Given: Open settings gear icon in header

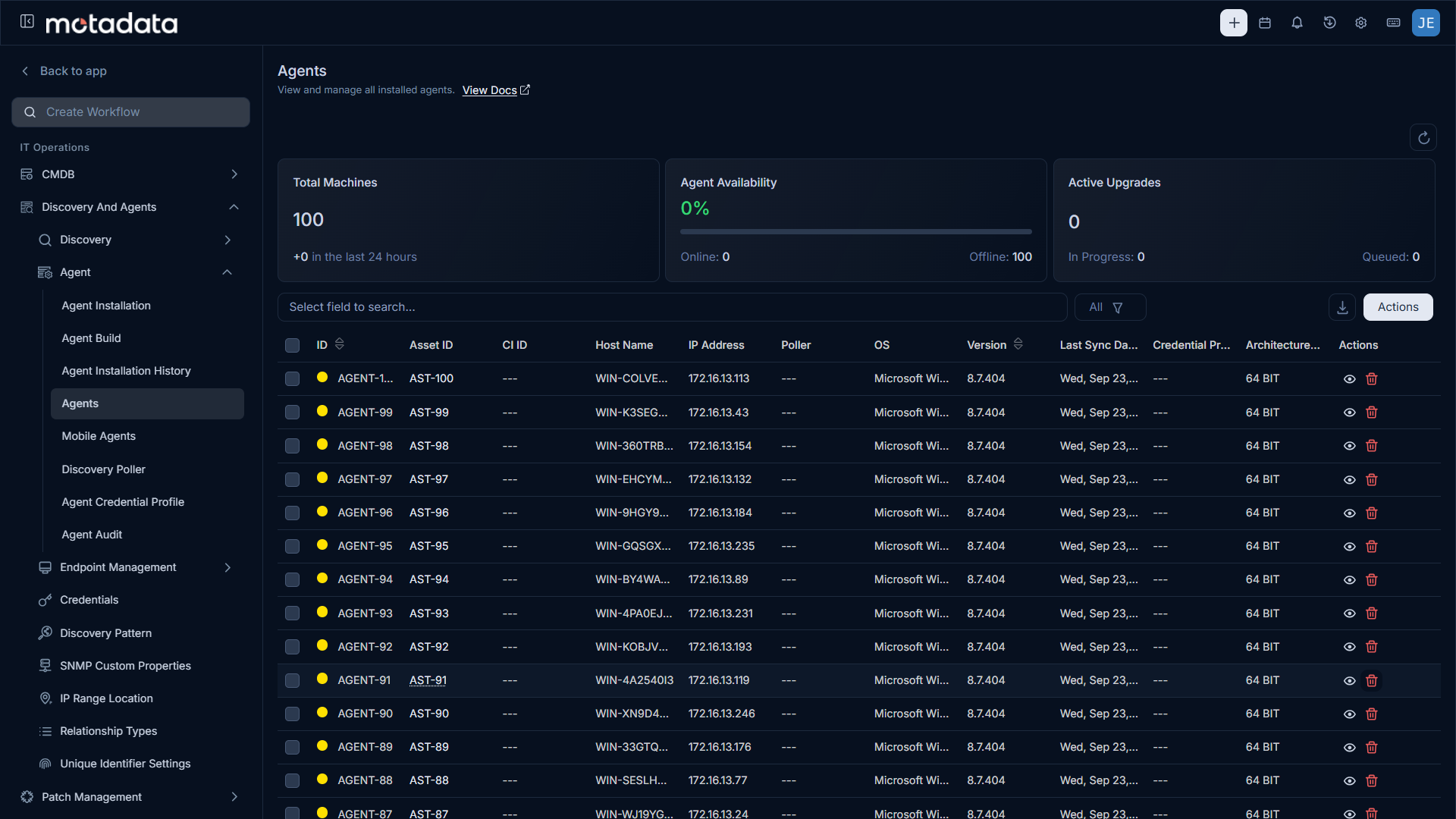Looking at the screenshot, I should 1361,23.
